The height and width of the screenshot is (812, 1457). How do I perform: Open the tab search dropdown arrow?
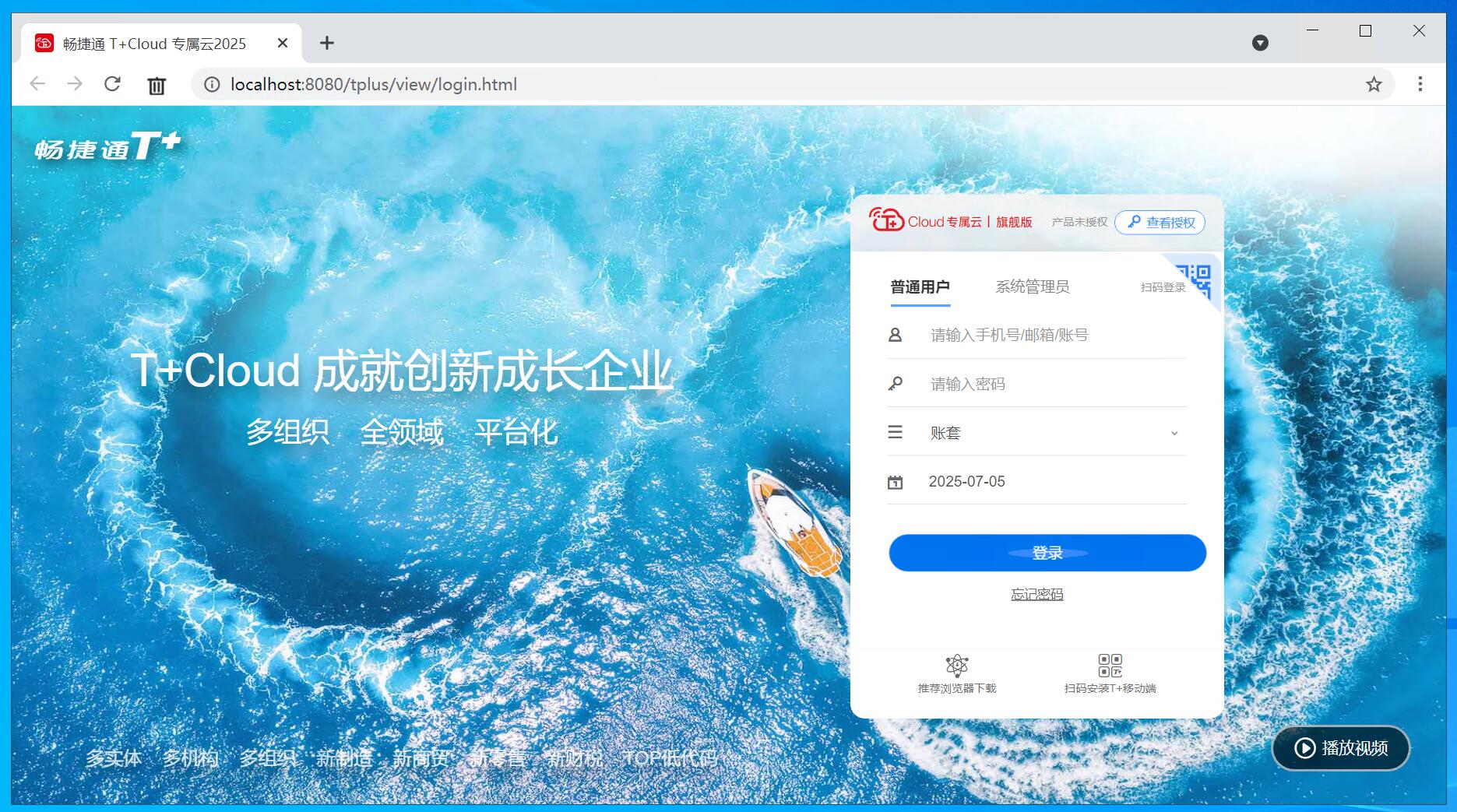point(1260,43)
